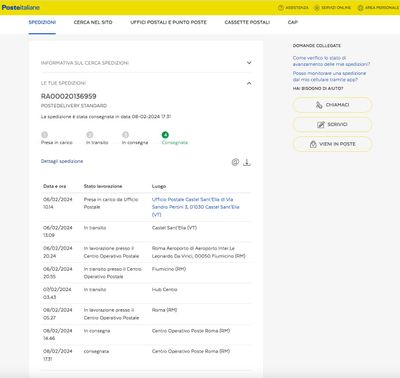Click the 'Postedelivery Standard' label
Image resolution: width=400 pixels, height=378 pixels.
pyautogui.click(x=74, y=106)
